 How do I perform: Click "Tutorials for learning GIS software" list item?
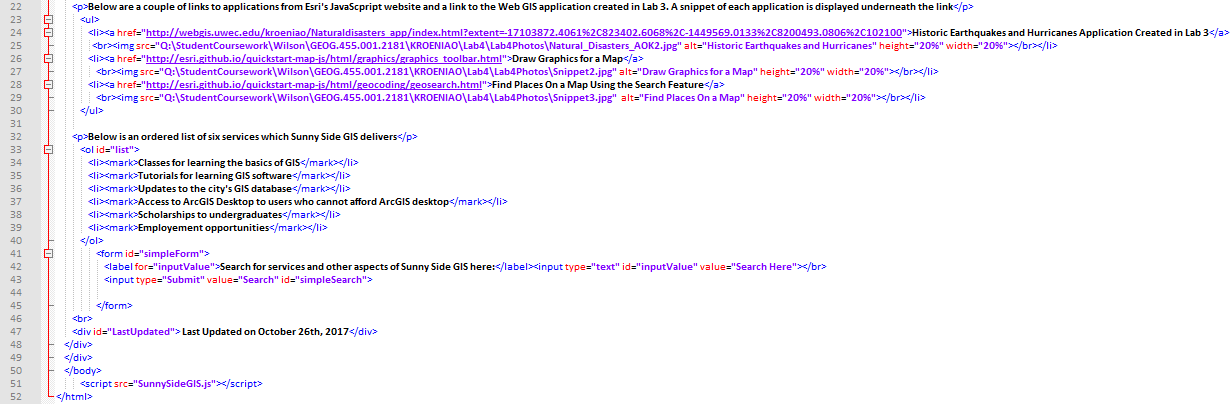213,175
